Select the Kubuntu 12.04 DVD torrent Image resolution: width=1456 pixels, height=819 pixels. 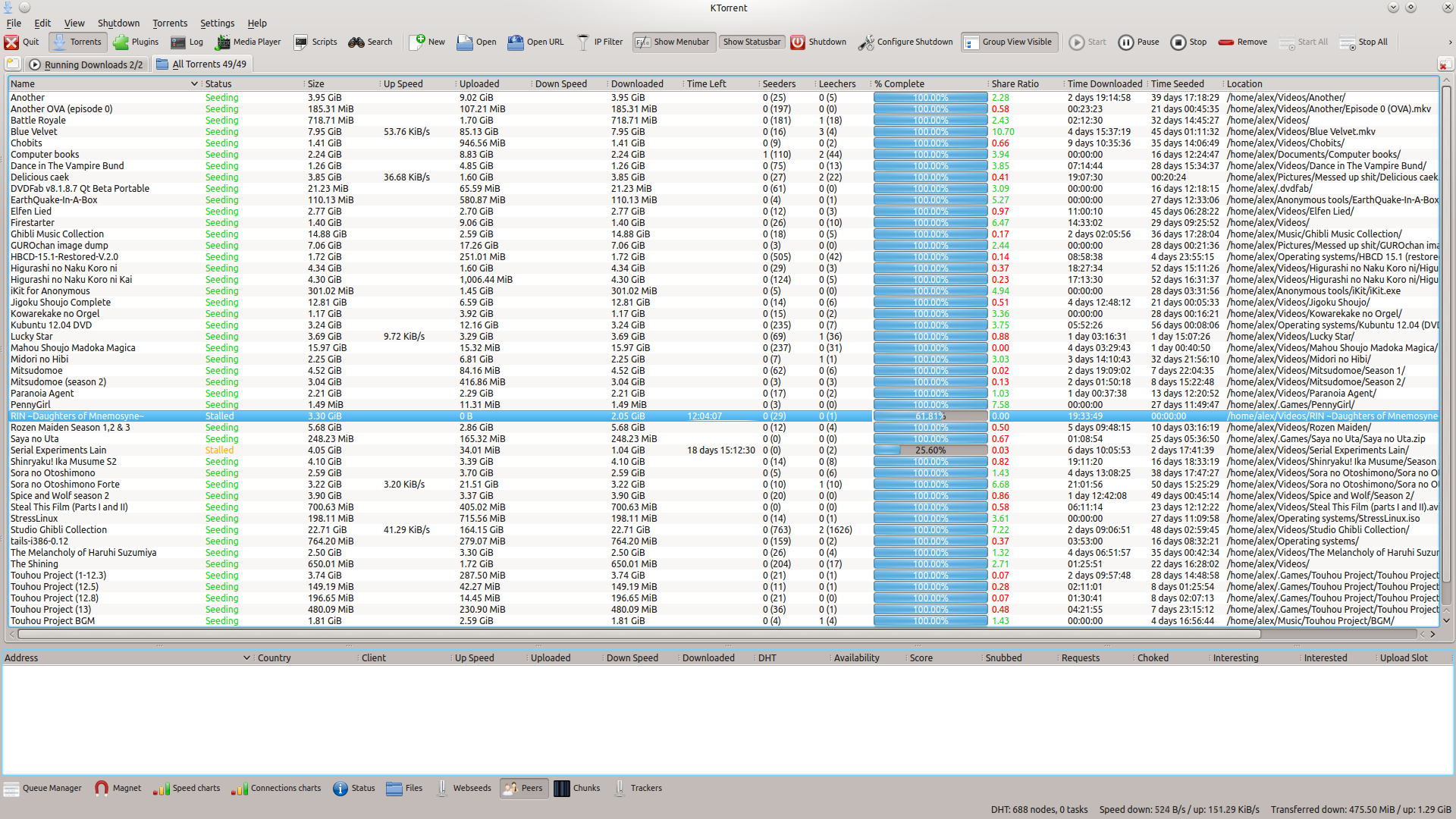(723, 325)
